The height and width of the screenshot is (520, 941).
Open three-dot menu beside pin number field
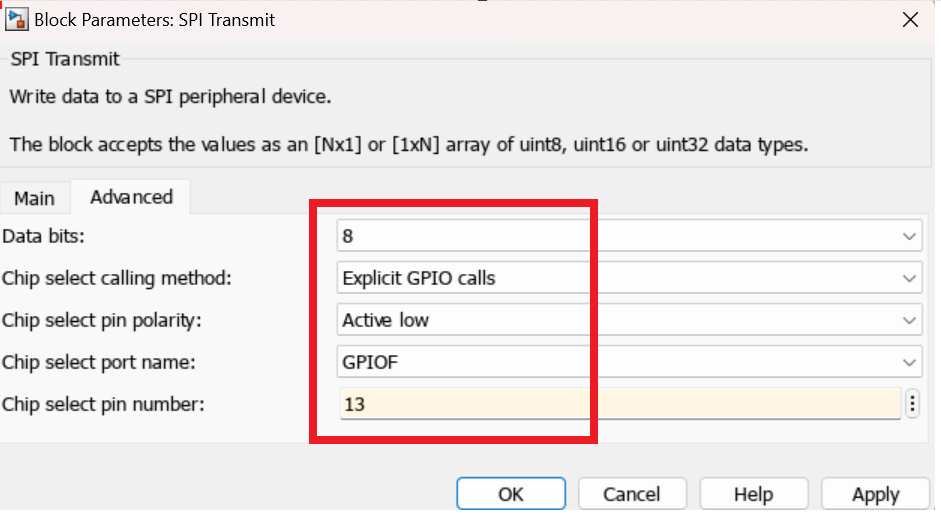pos(912,404)
